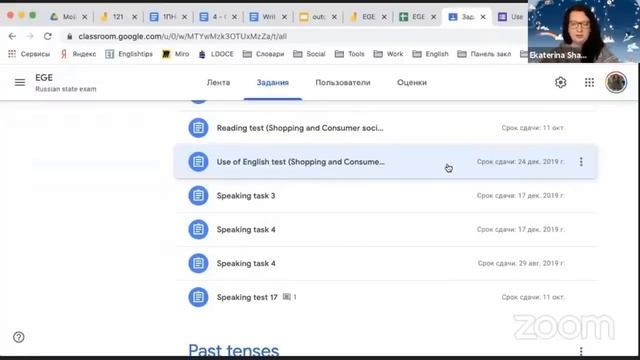The width and height of the screenshot is (640, 360).
Task: Switch to the Оценки tab
Action: (412, 82)
